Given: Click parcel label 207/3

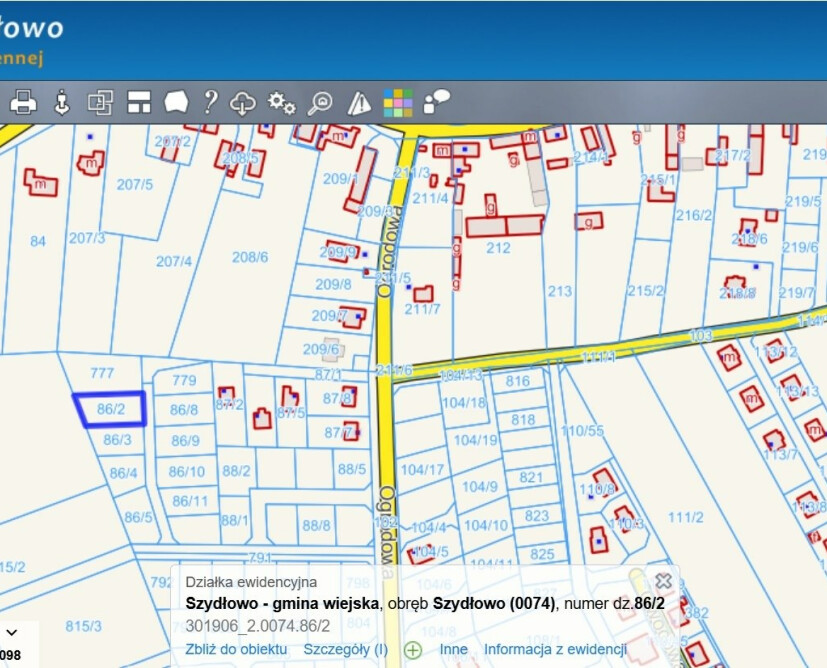Looking at the screenshot, I should (x=87, y=238).
